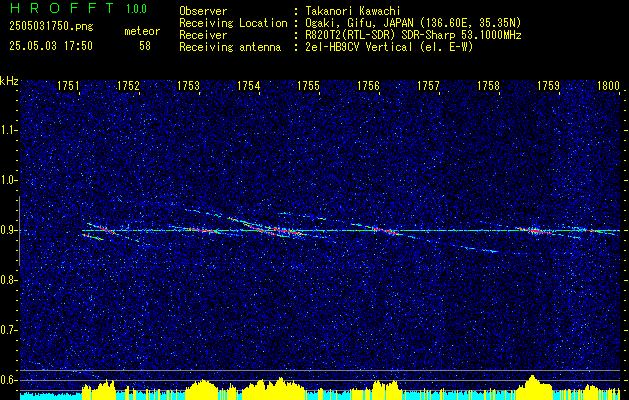Image resolution: width=629 pixels, height=400 pixels.
Task: Click the R820T2(RTL-SDR) SDR-Sharp 53.1000MHz text
Action: [412, 35]
